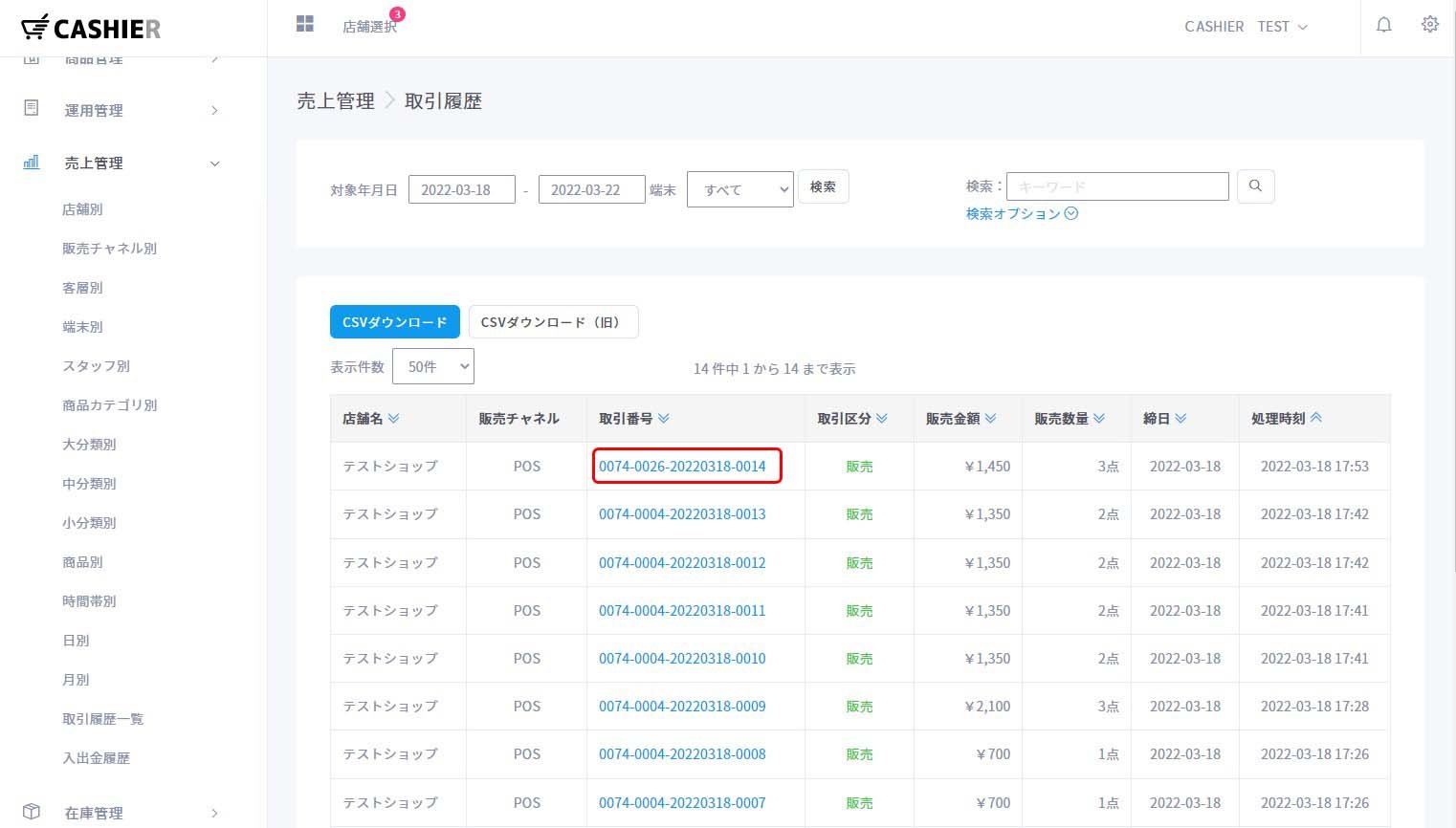Open transaction 0074-0004-20220318-0007
The width and height of the screenshot is (1456, 828).
coord(682,802)
